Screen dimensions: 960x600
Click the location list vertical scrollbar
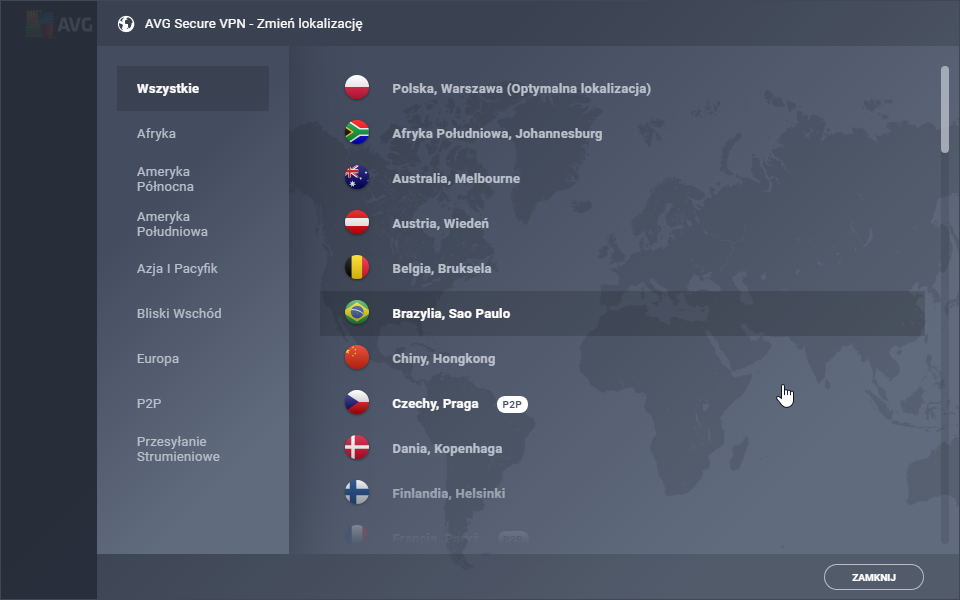945,110
